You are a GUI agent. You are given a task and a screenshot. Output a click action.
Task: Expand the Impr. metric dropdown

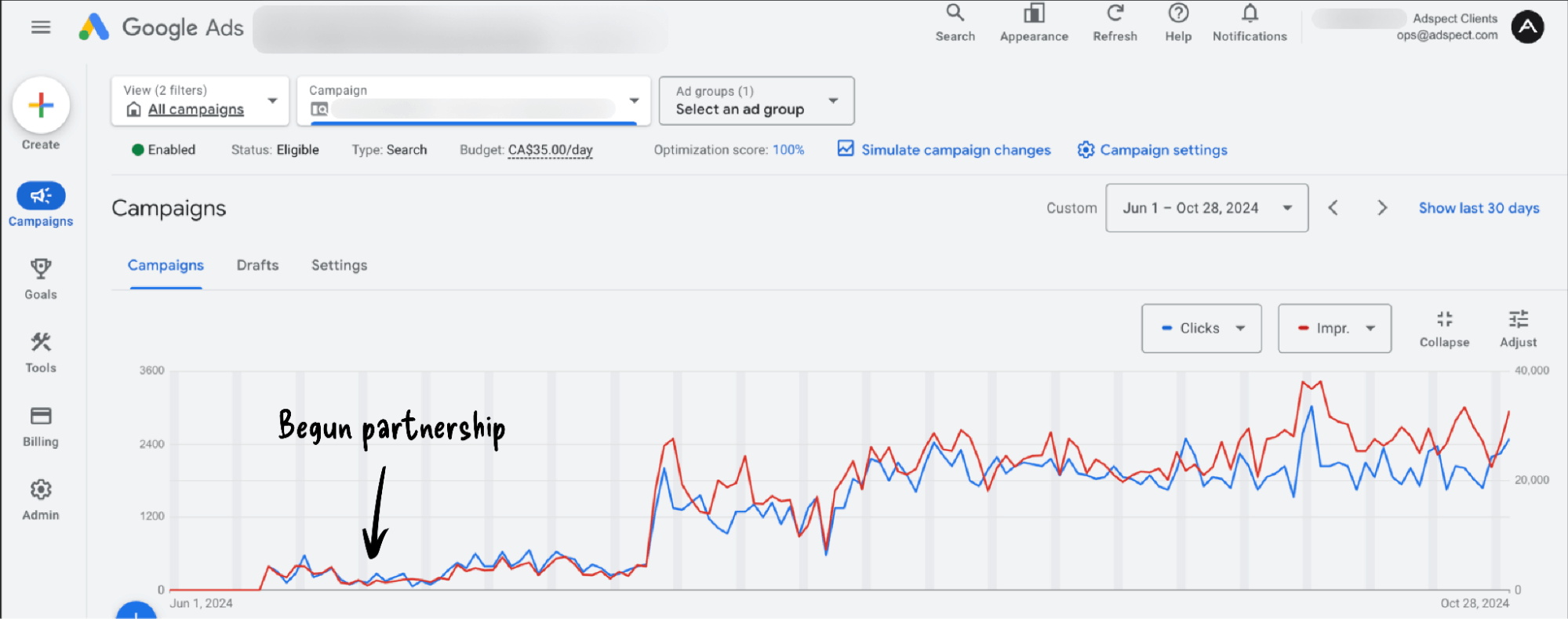coord(1334,329)
